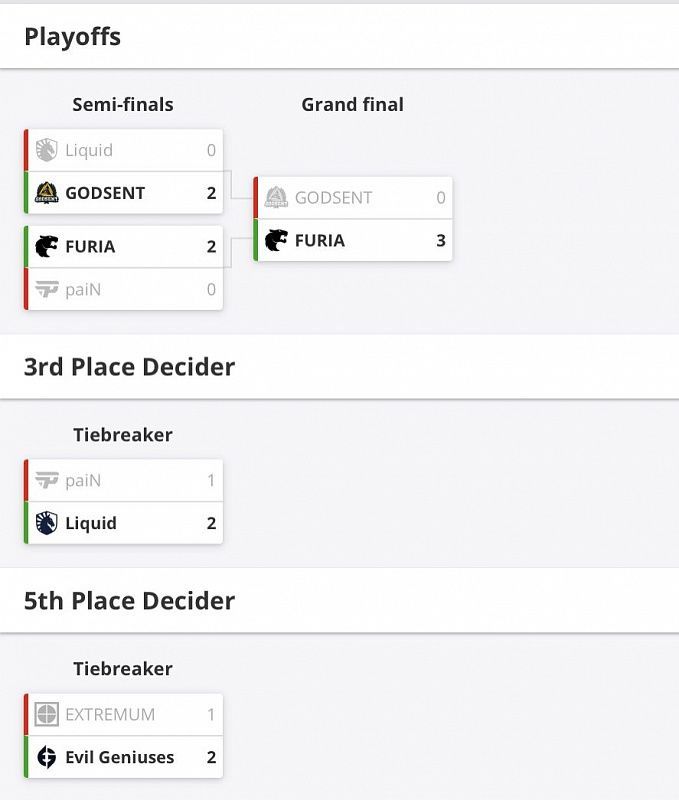Click the Evil Geniuses logo
679x800 pixels.
(46, 757)
